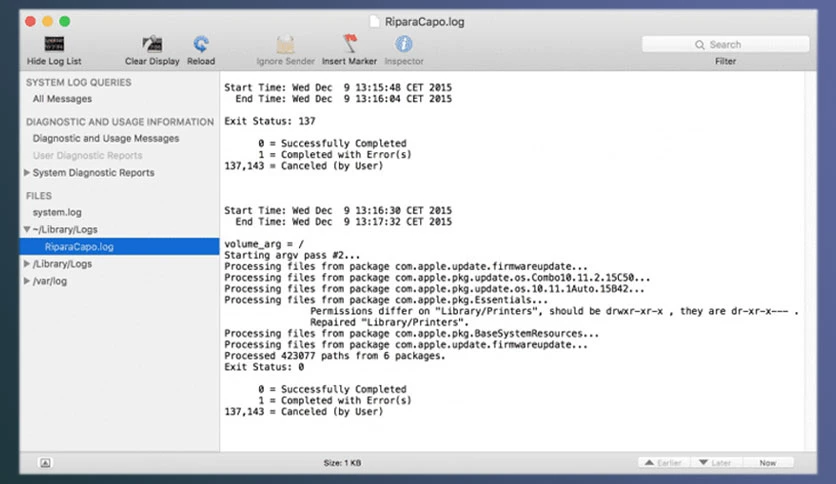Click the "Repaired "Library/Printers"." line

(389, 322)
